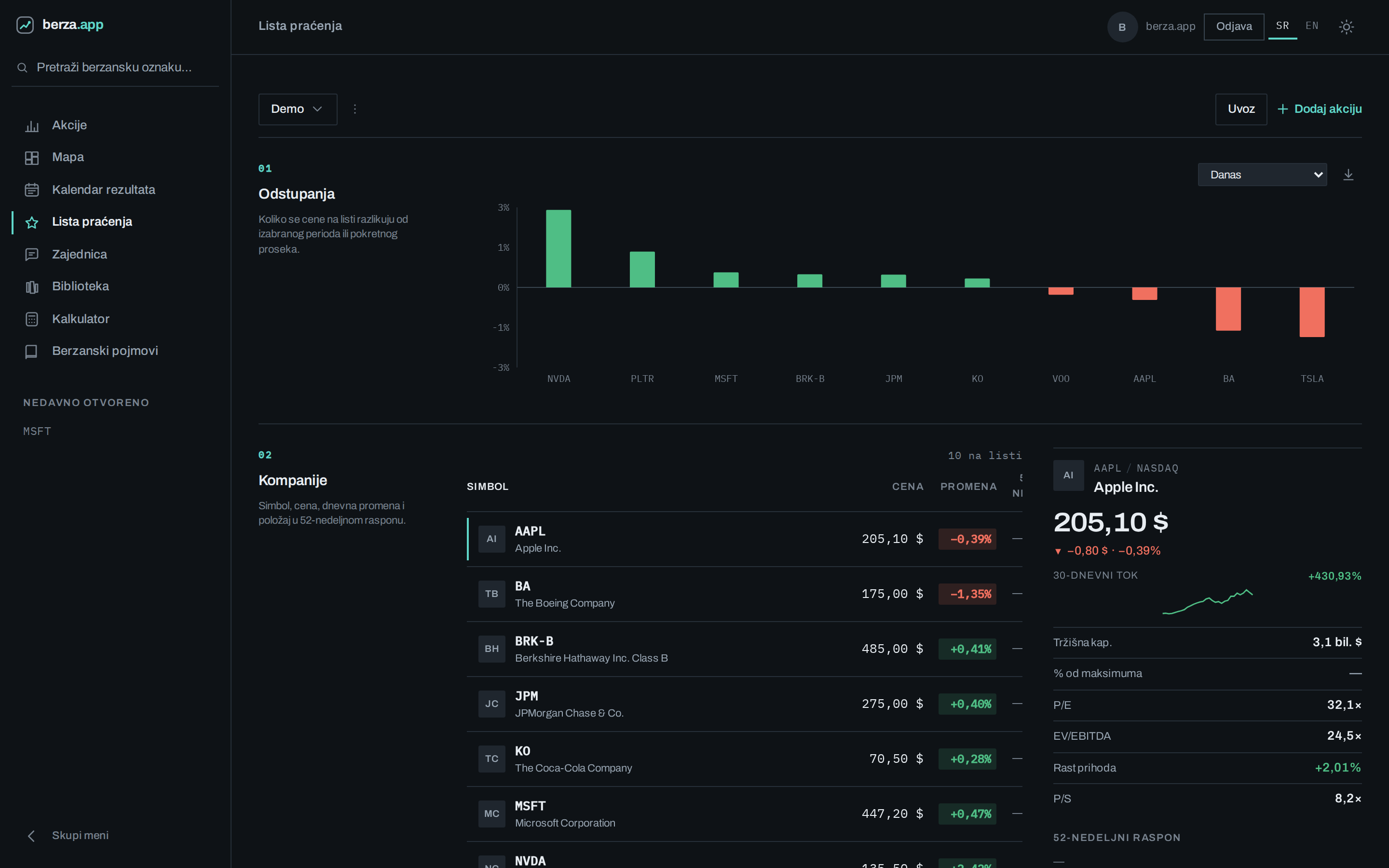Download the Odstupanja chart

(x=1348, y=175)
